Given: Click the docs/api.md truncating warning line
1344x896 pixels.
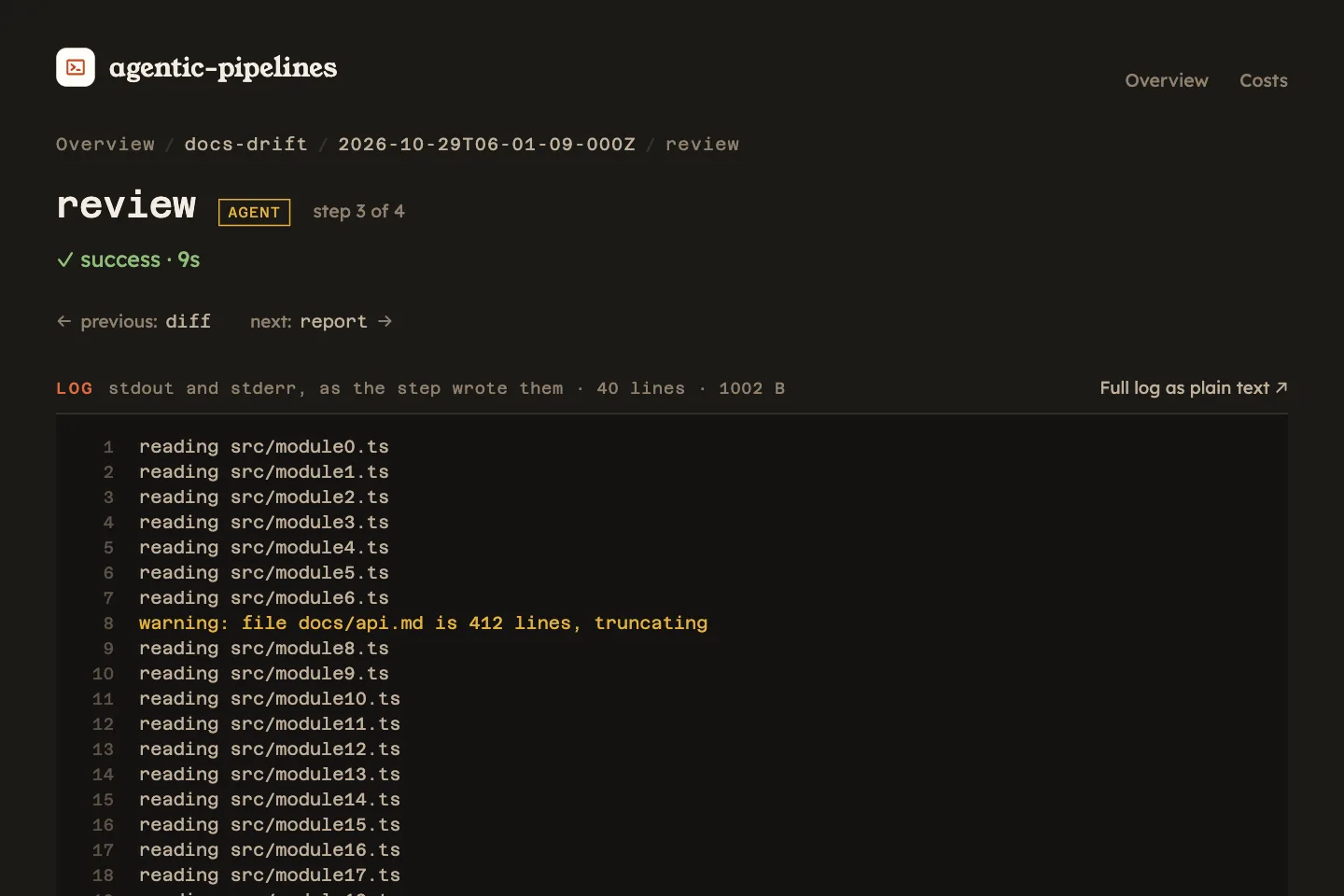Looking at the screenshot, I should (423, 623).
